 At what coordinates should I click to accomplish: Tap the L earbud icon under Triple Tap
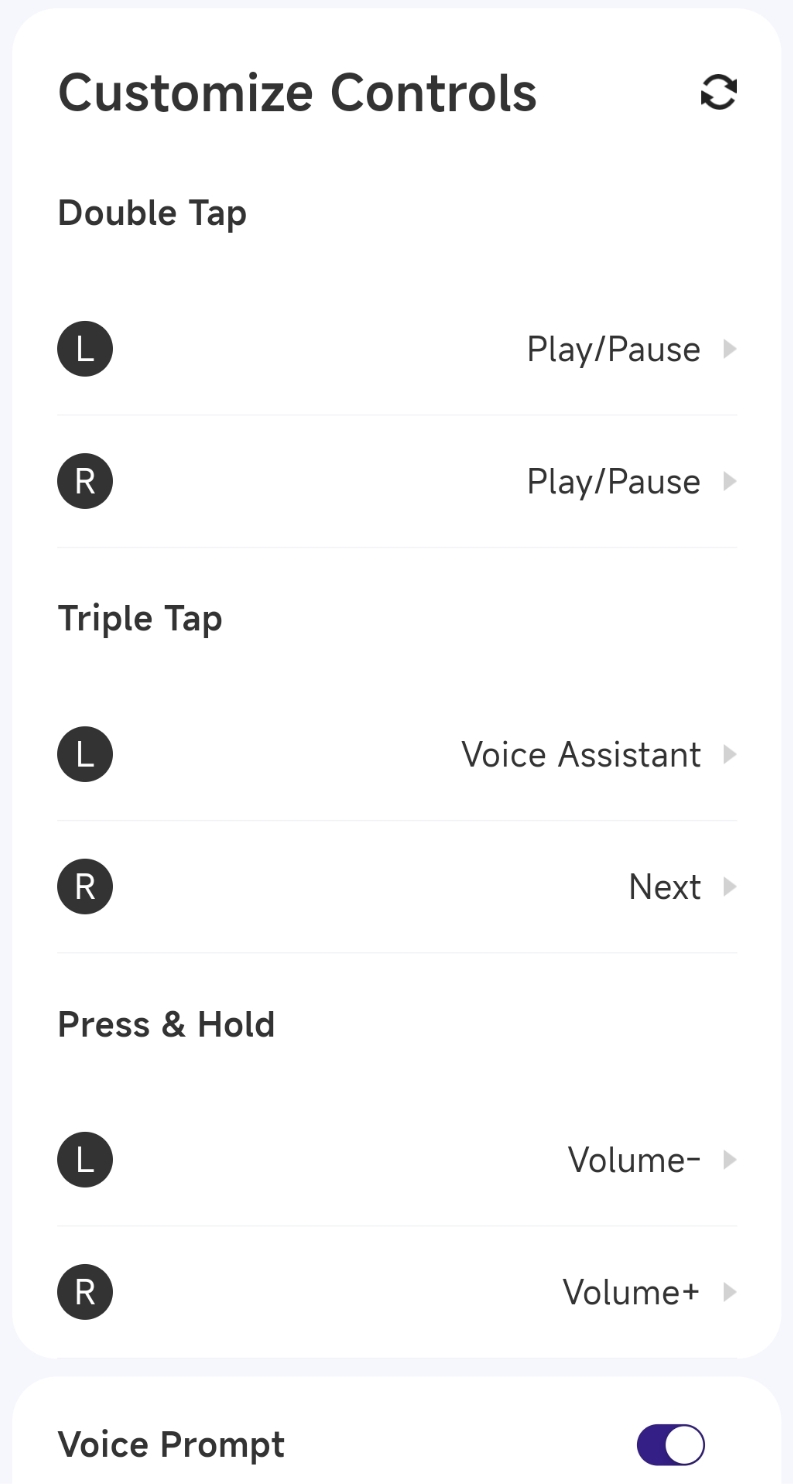pos(85,754)
